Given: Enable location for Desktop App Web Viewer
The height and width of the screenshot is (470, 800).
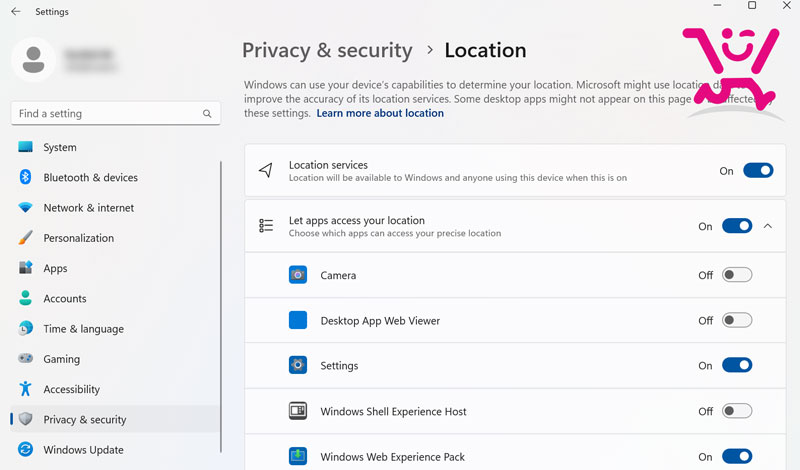Looking at the screenshot, I should click(x=737, y=320).
